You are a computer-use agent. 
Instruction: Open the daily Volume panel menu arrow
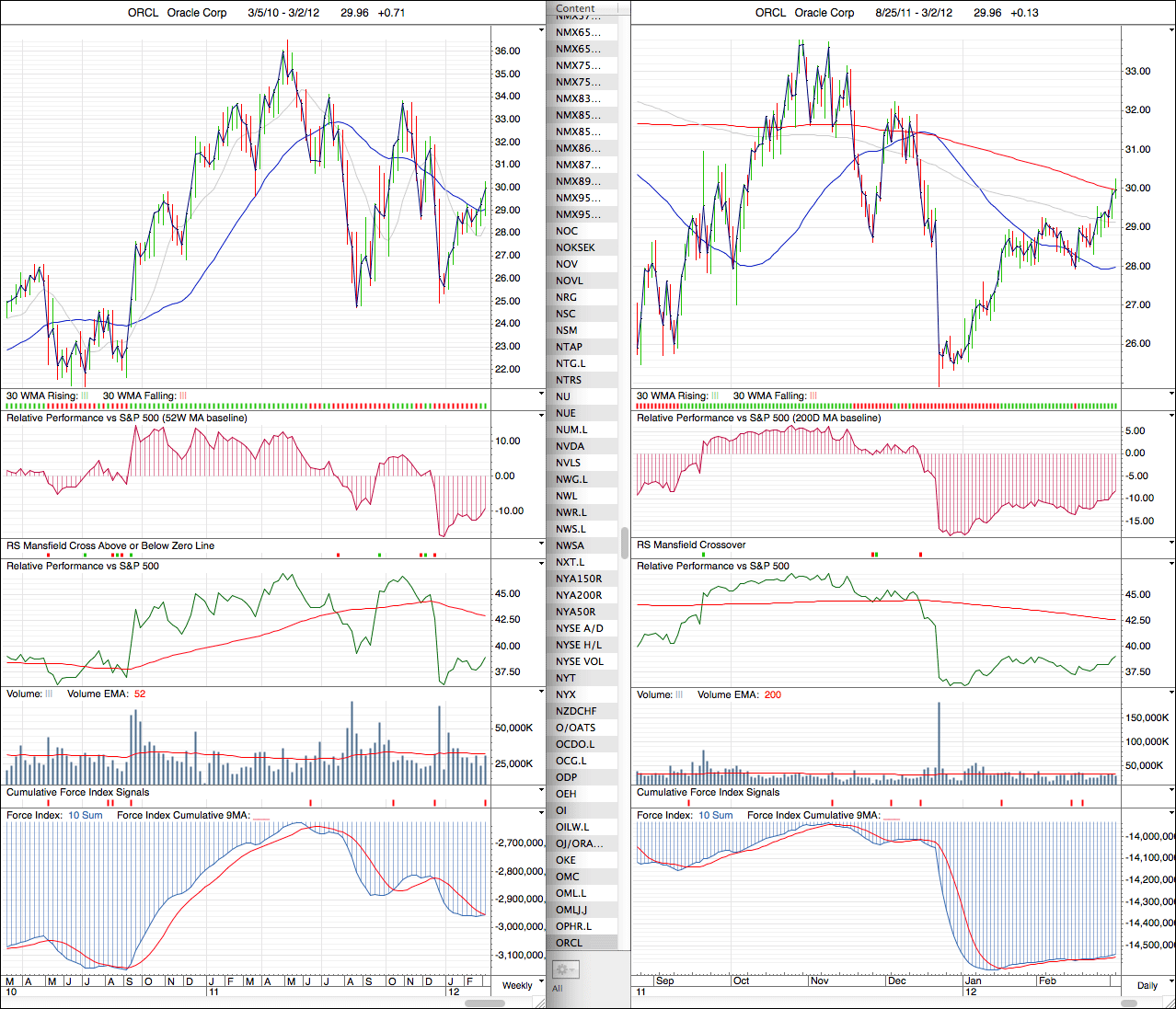pos(1171,692)
